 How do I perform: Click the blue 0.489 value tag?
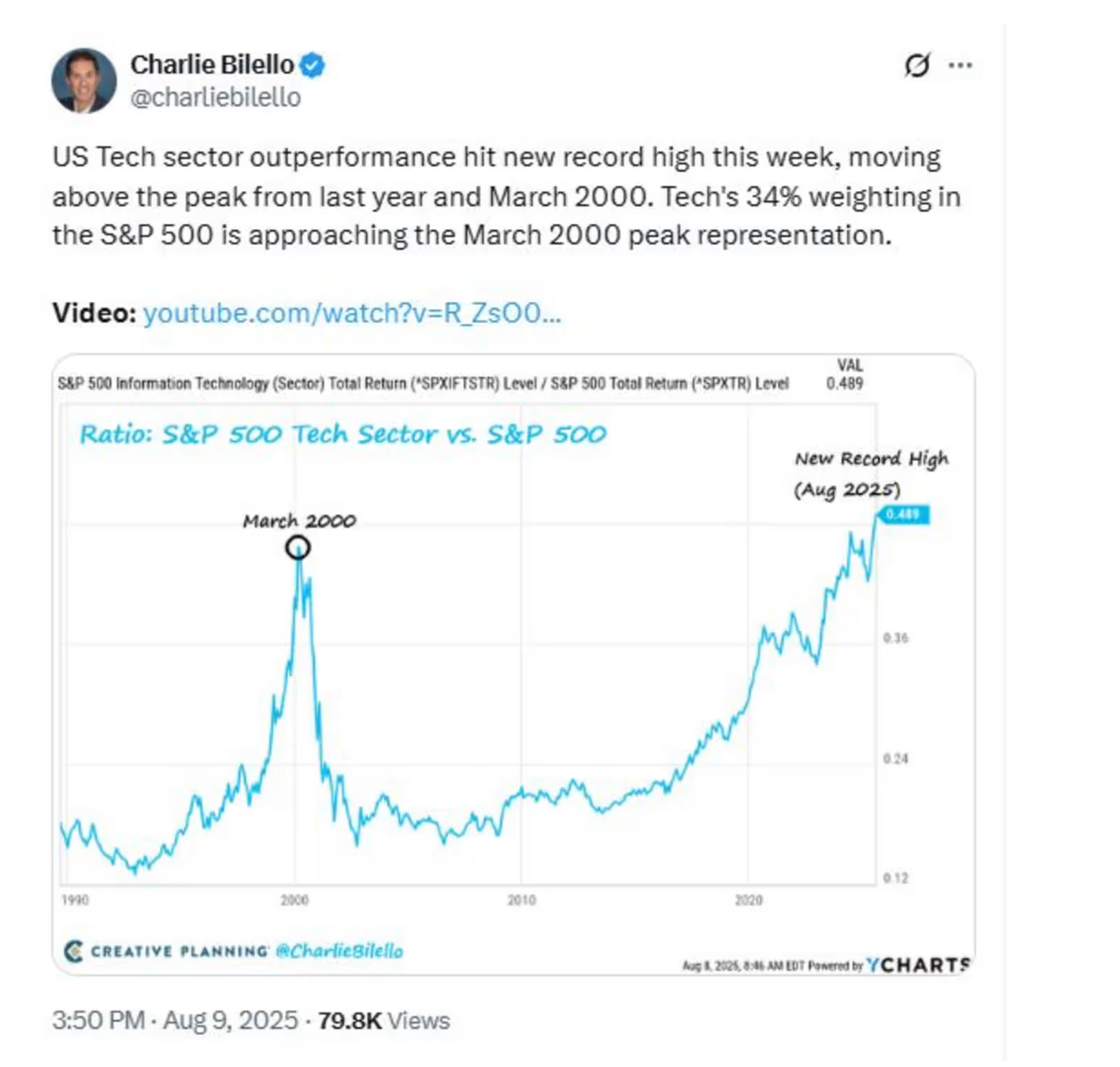coord(903,515)
